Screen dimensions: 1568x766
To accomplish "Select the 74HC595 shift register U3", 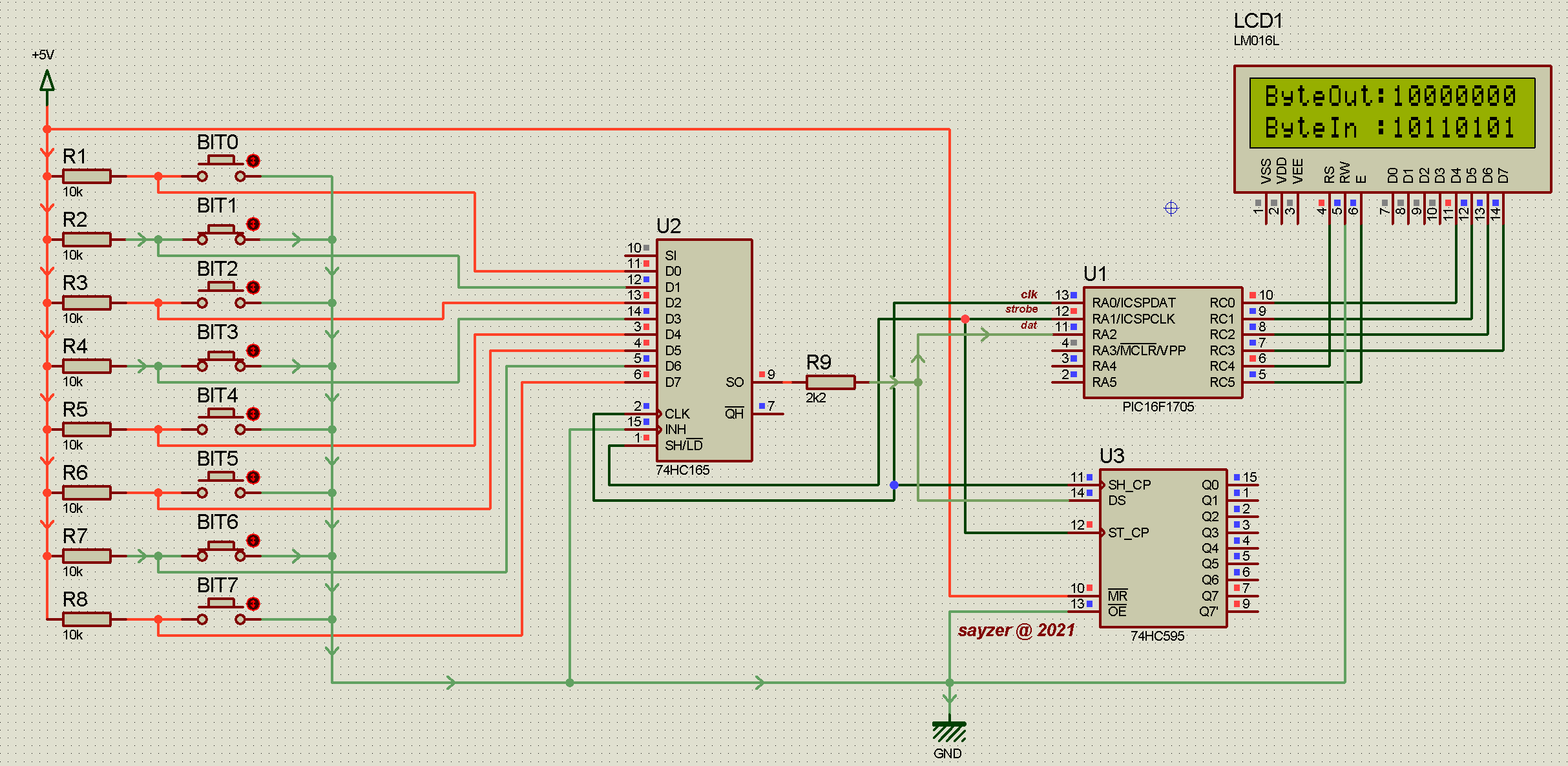I will tap(1162, 548).
